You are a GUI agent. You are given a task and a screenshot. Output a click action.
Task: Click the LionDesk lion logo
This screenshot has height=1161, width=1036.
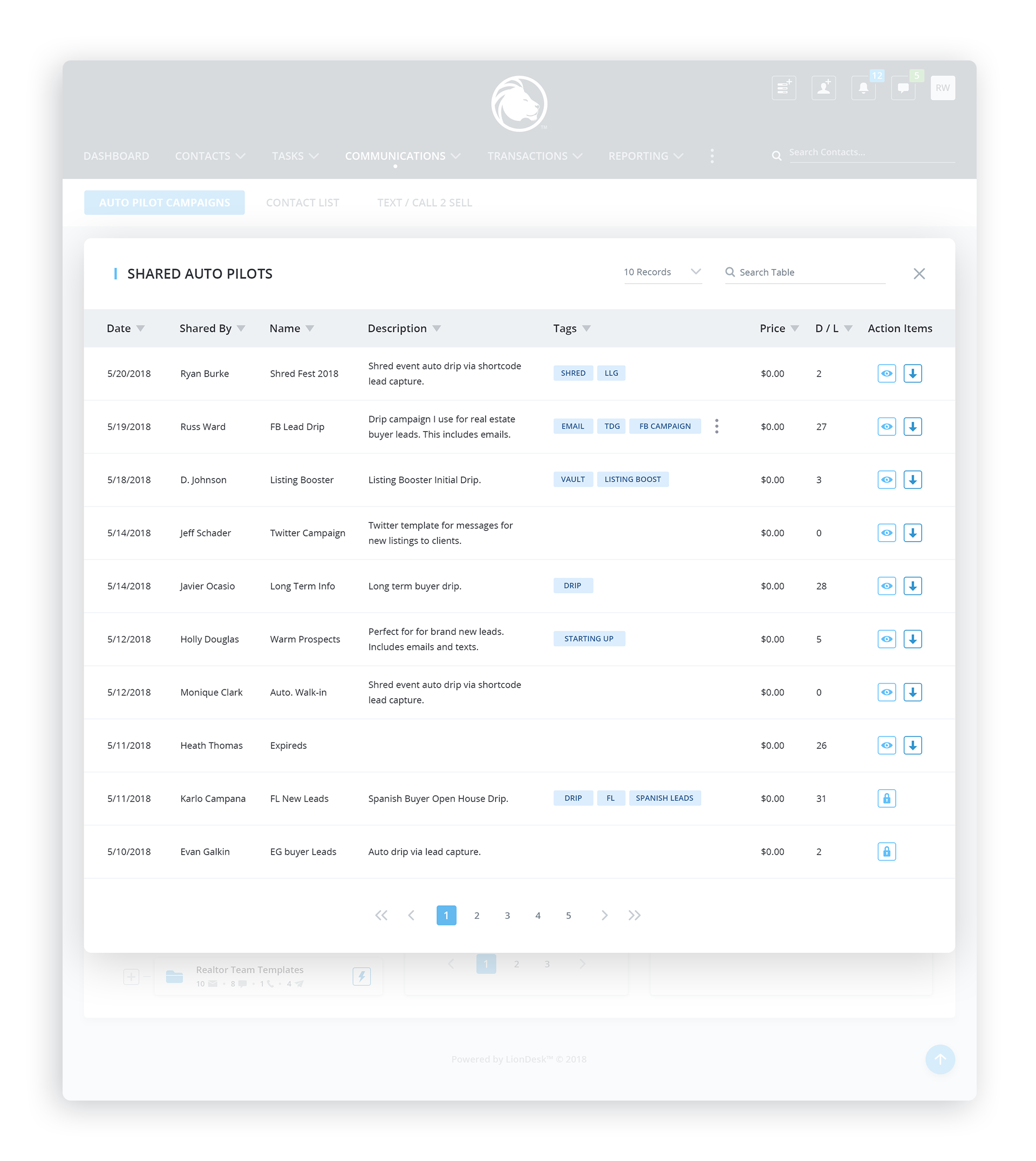tap(519, 104)
